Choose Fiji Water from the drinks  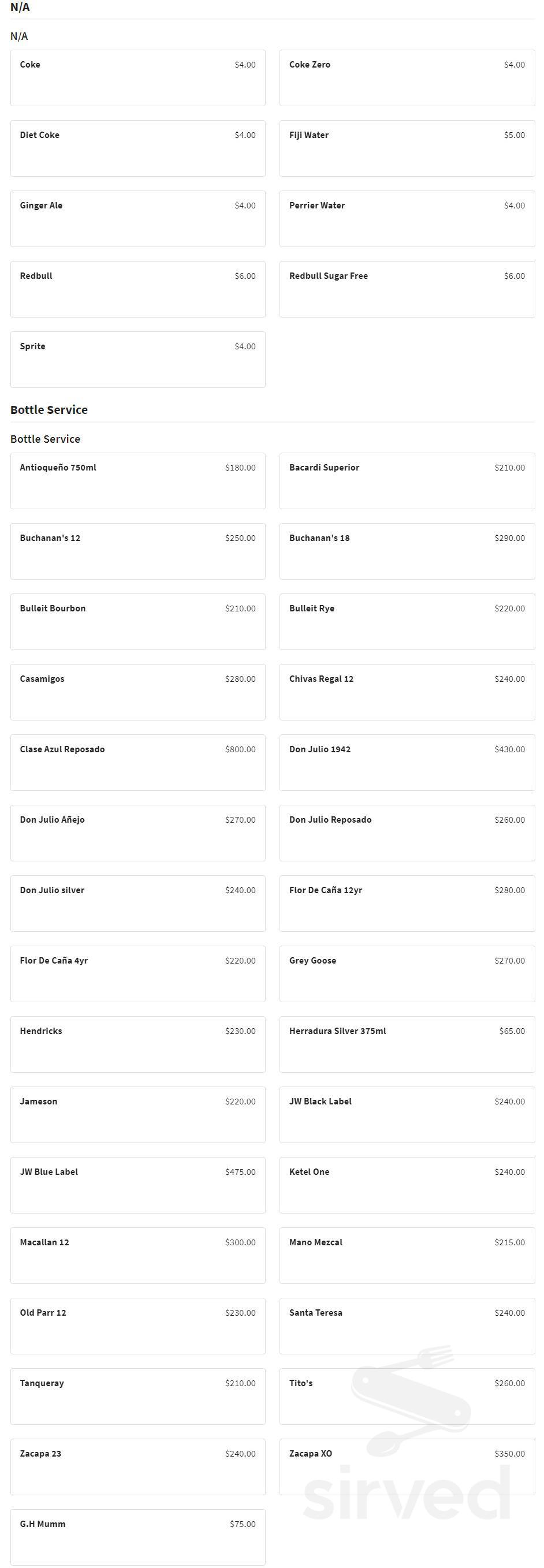407,148
